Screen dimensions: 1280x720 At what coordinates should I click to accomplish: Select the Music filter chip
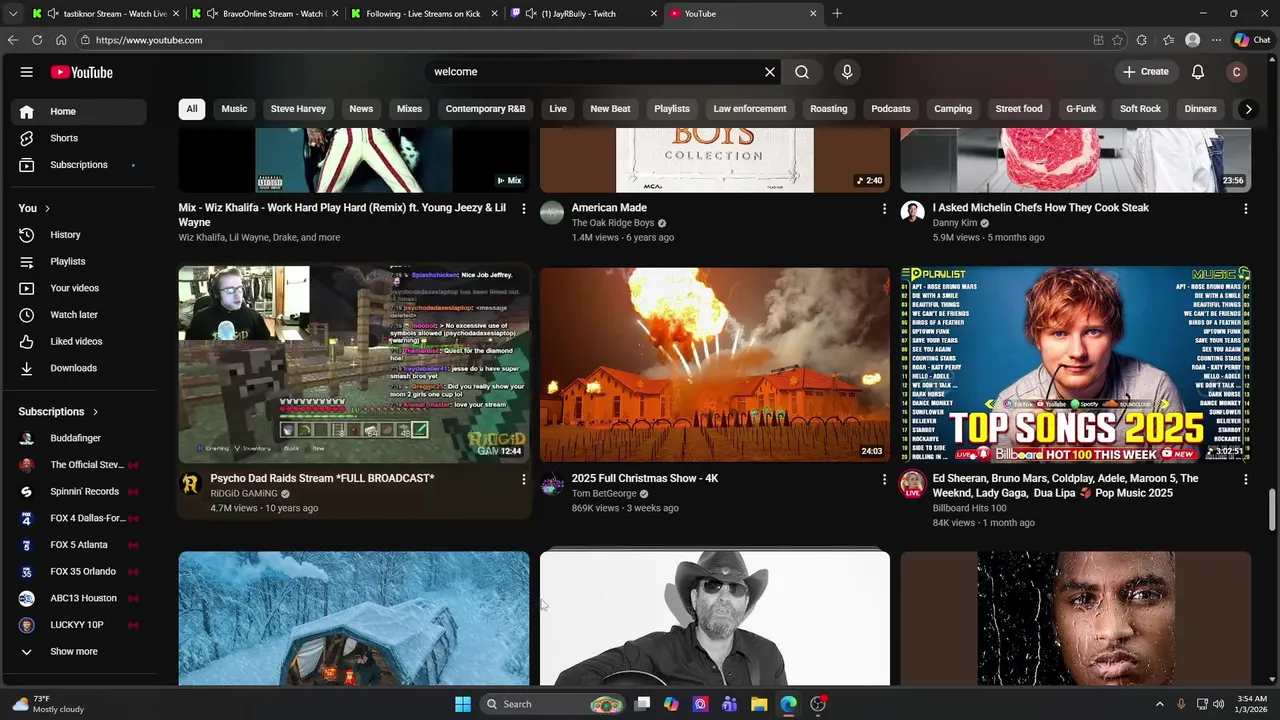pyautogui.click(x=234, y=109)
